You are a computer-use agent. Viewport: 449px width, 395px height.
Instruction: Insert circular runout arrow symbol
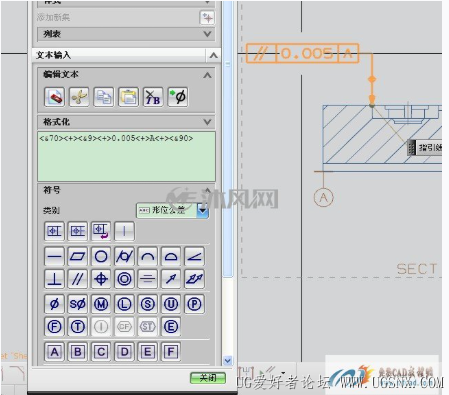pos(171,279)
